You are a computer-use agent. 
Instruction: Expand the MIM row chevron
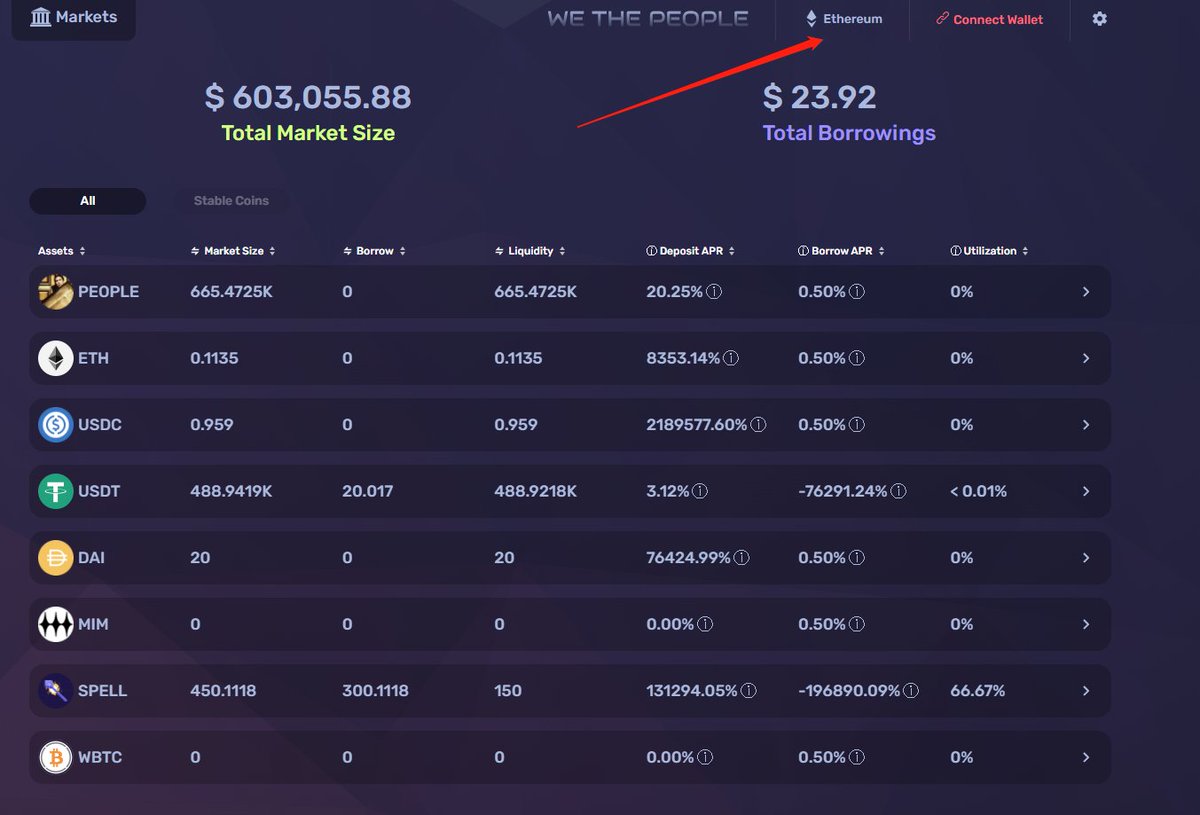pyautogui.click(x=1086, y=624)
